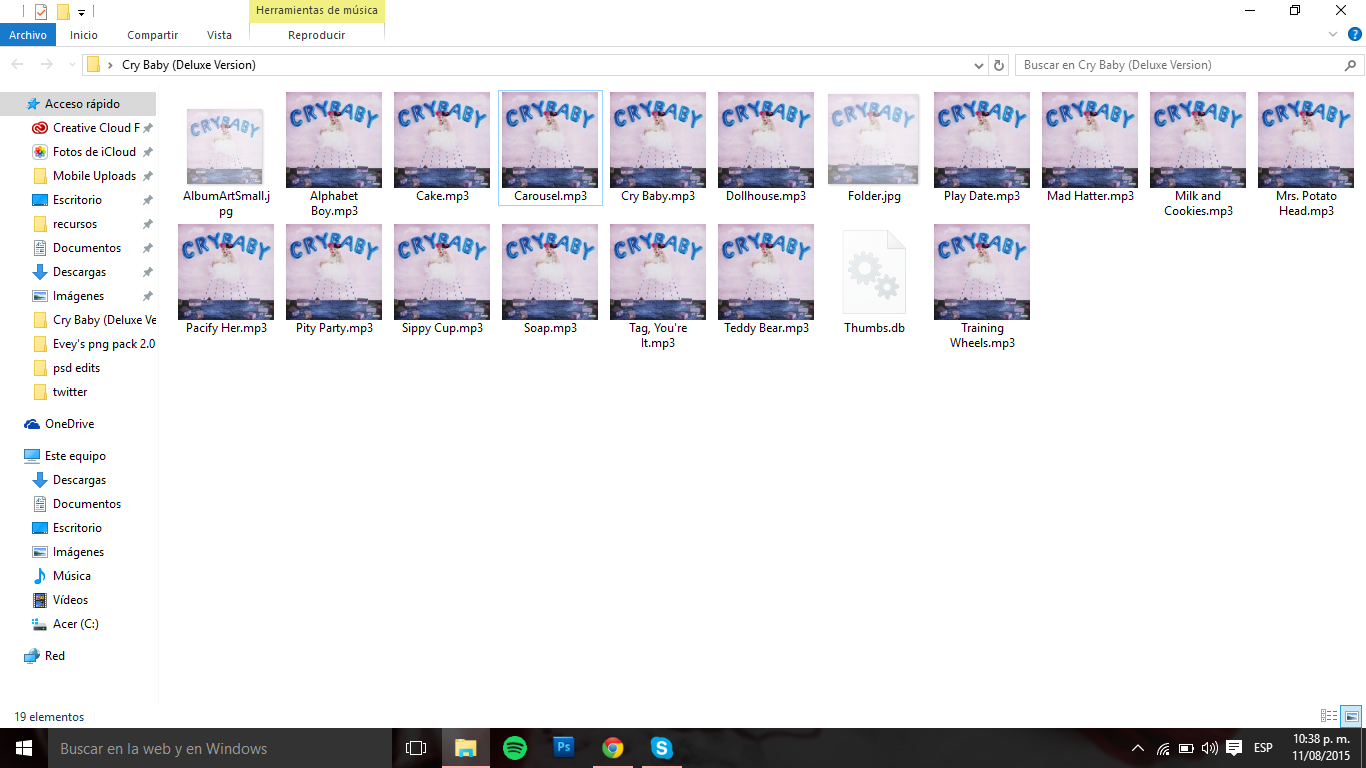The height and width of the screenshot is (768, 1366).
Task: Open Skype from the taskbar
Action: [662, 748]
